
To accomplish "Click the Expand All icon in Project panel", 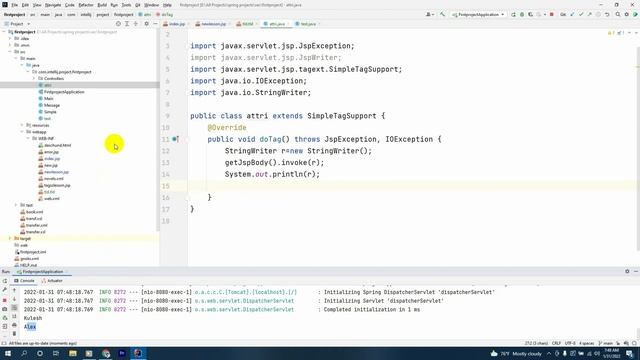I will 127,24.
